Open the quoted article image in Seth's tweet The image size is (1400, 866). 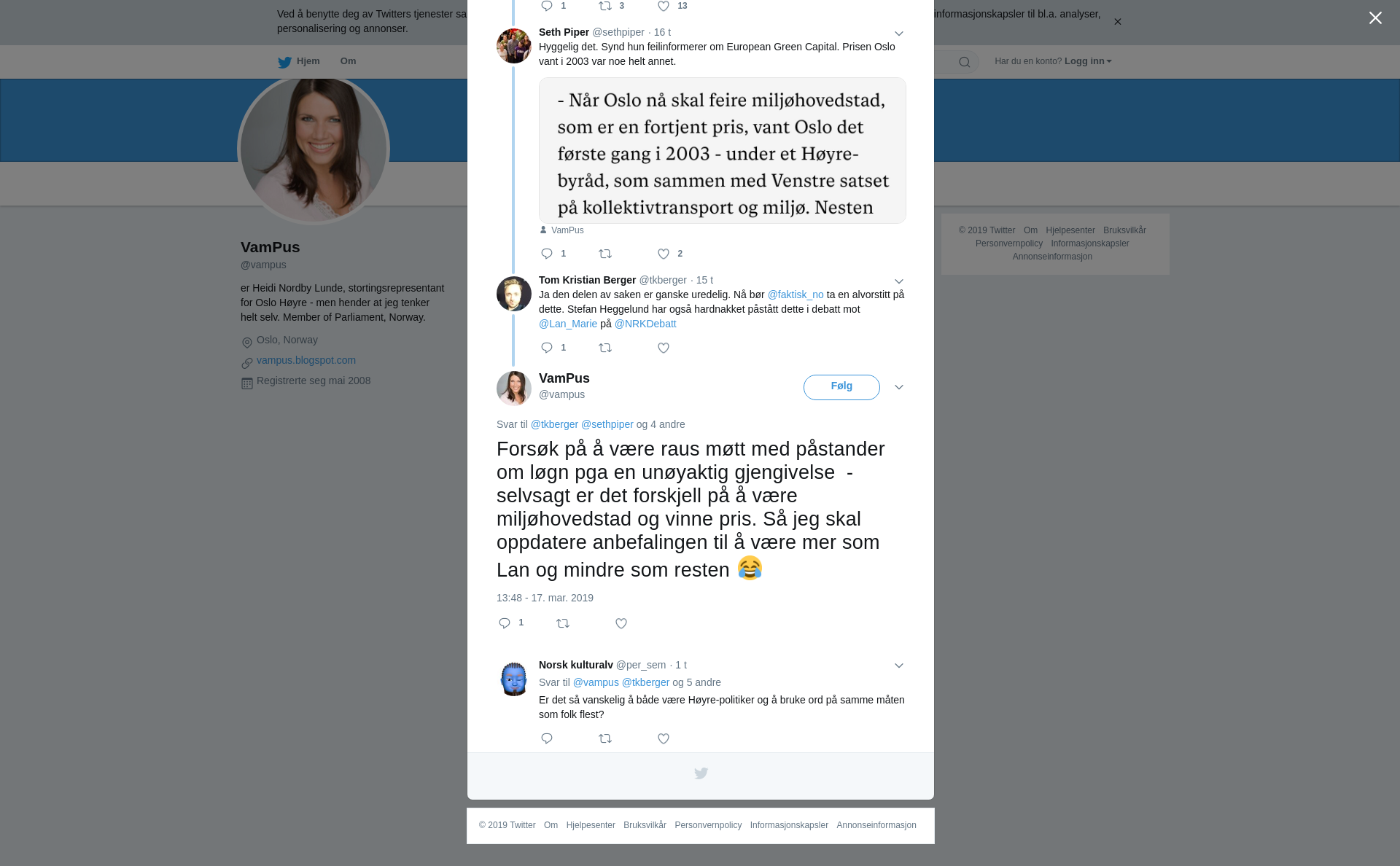click(722, 150)
